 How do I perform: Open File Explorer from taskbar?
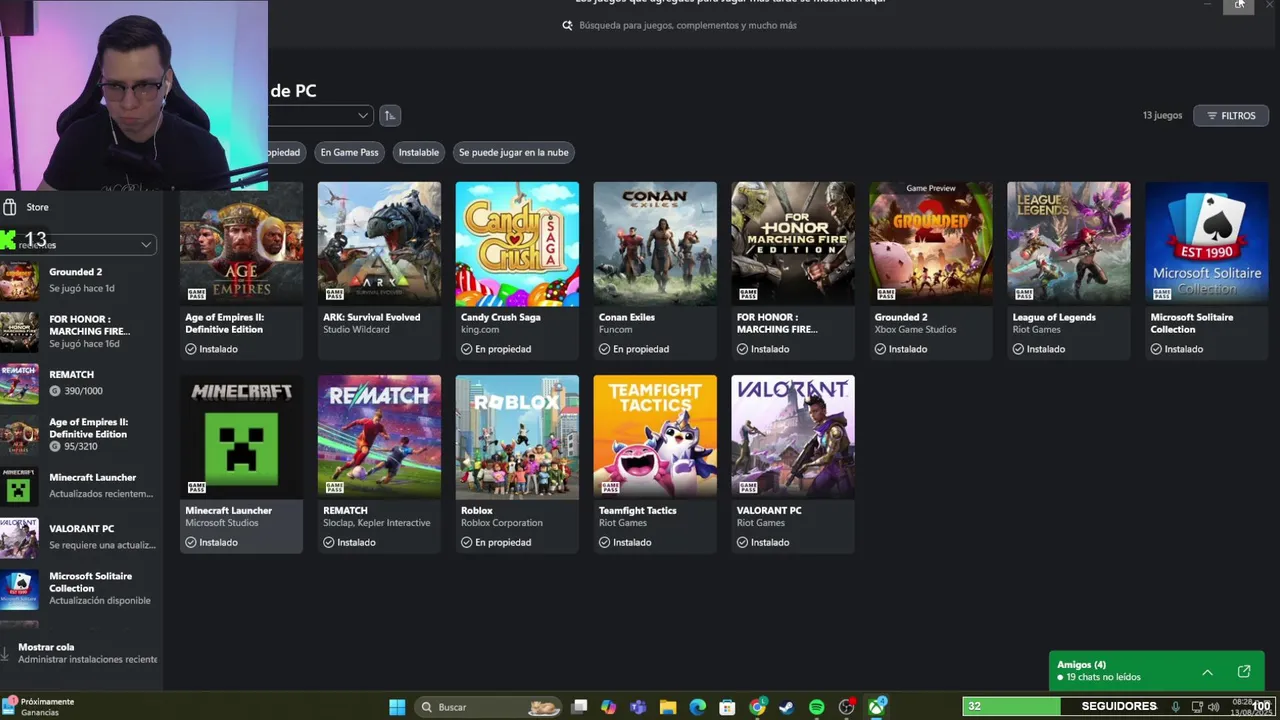click(x=668, y=707)
